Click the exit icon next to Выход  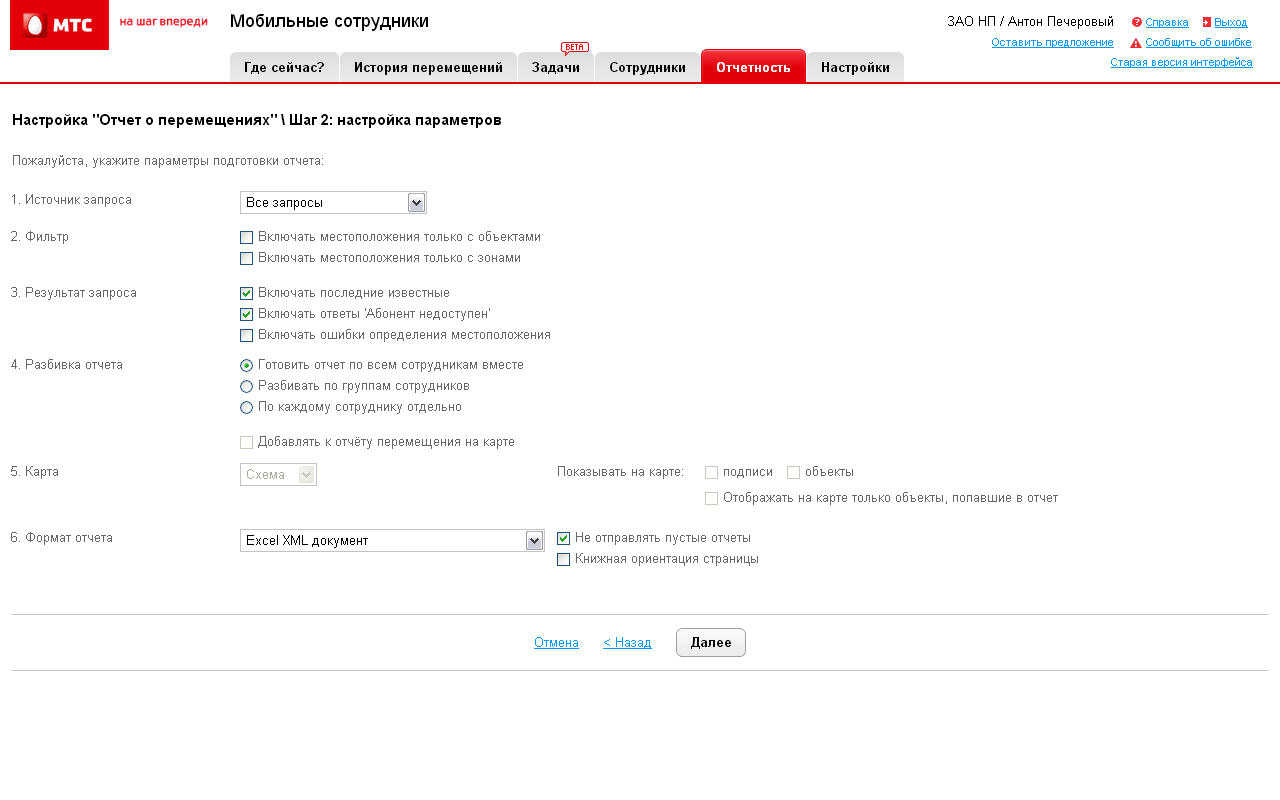[x=1207, y=22]
